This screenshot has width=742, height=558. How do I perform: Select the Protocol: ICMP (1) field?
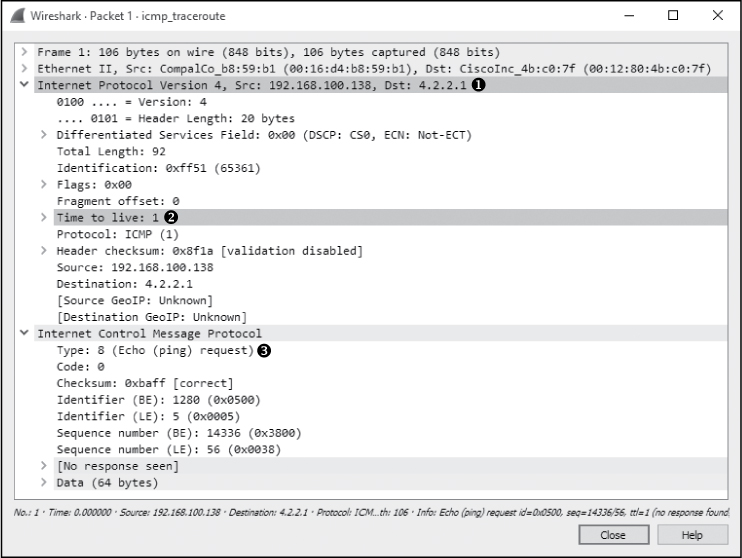click(390, 234)
